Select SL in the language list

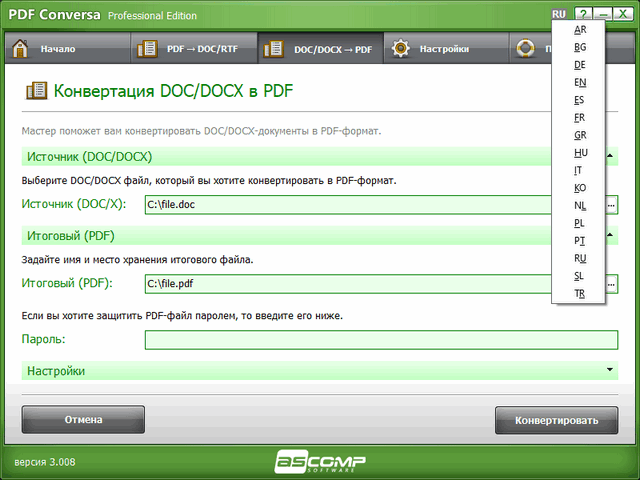click(580, 276)
